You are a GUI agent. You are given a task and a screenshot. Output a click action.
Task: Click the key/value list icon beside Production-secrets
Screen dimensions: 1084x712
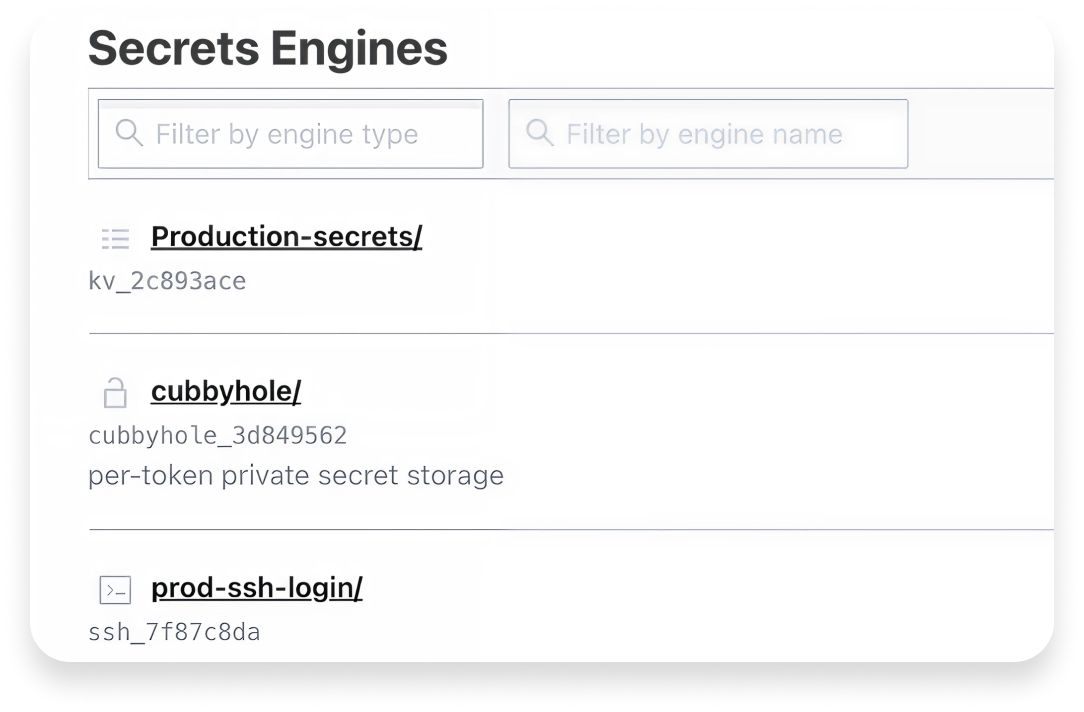[115, 238]
